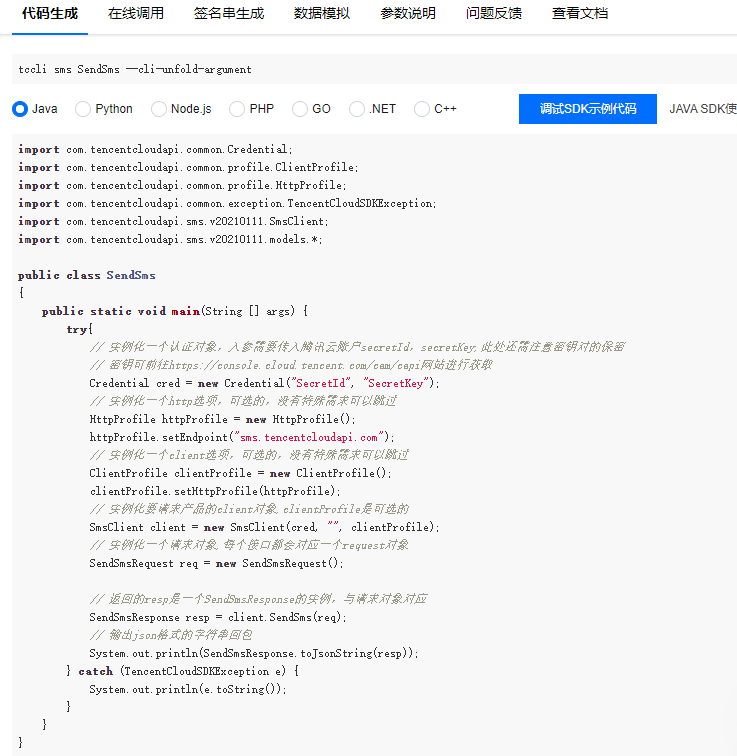
Task: Choose the GO language option
Action: tap(300, 109)
